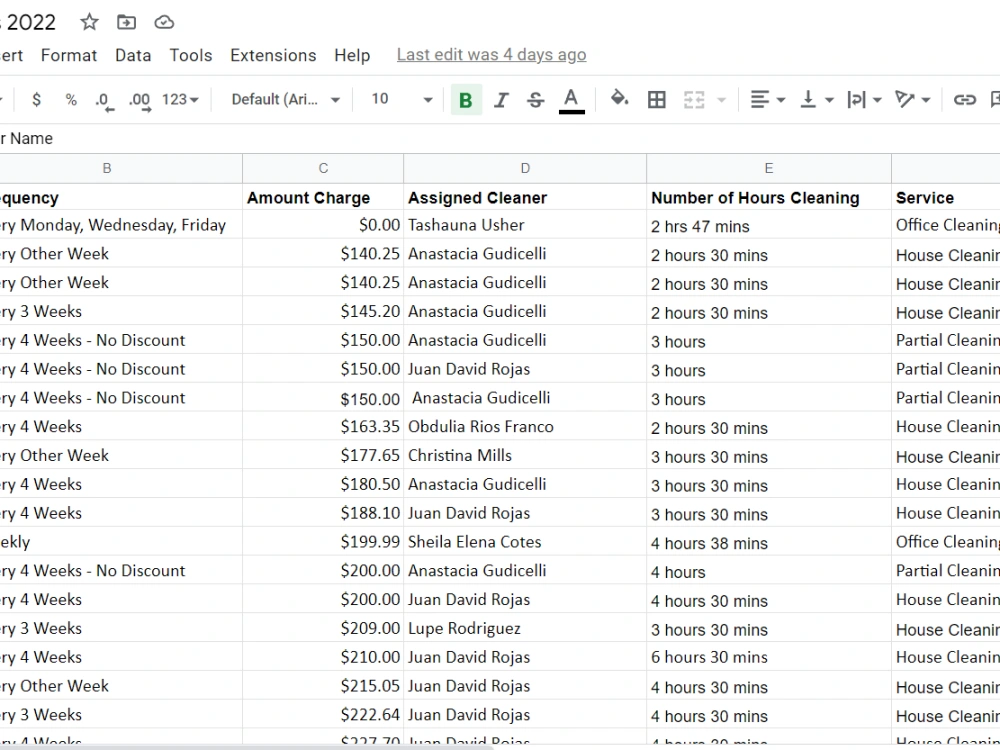This screenshot has height=750, width=1000.
Task: Open the Tools menu
Action: (191, 55)
